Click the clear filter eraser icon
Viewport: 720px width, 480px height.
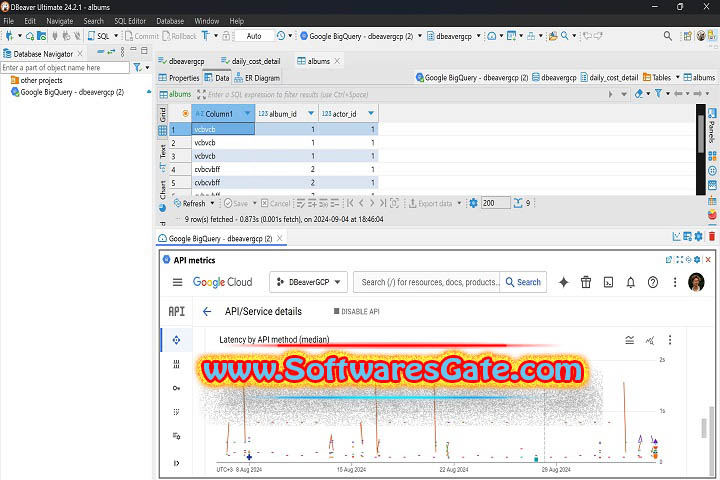click(639, 94)
